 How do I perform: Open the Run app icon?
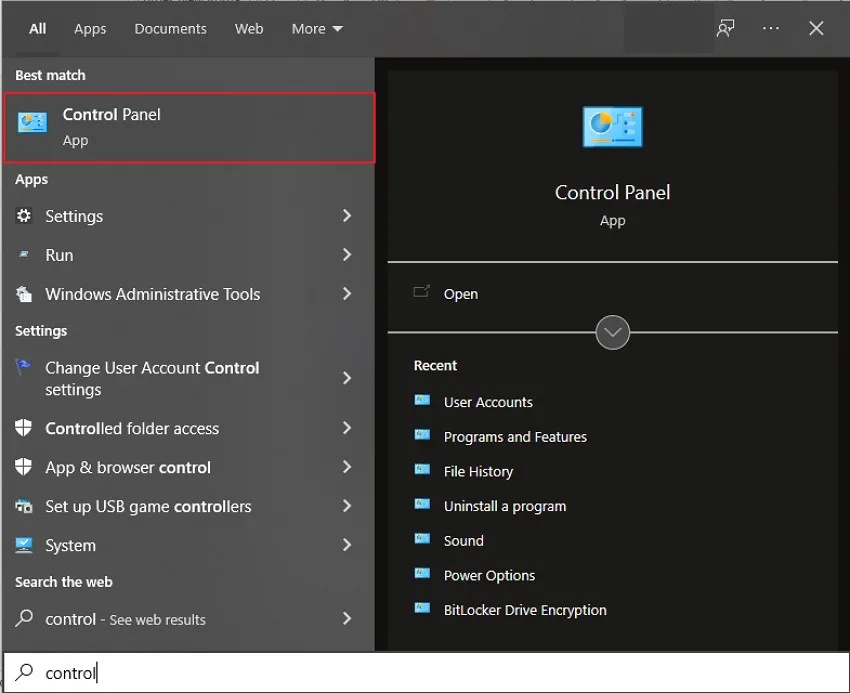tap(22, 255)
